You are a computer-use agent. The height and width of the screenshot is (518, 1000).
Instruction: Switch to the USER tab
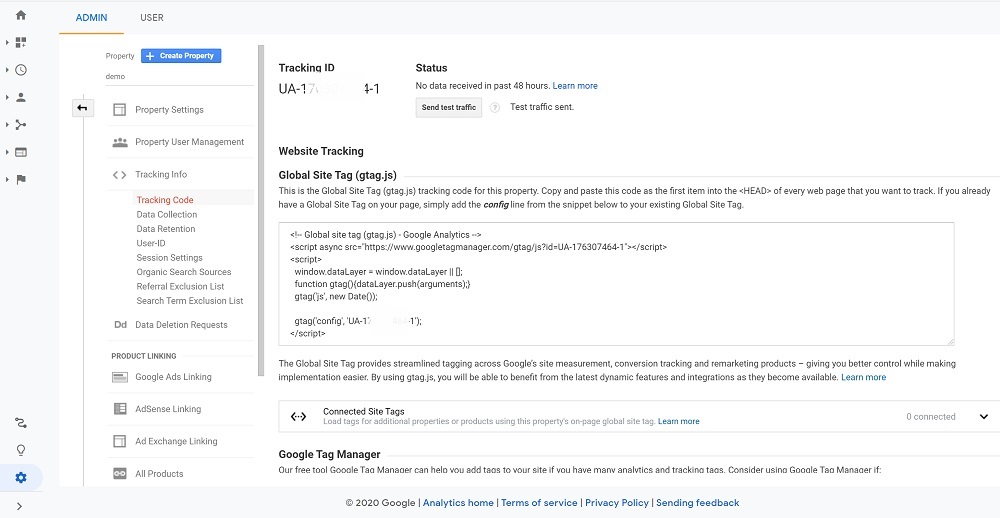(x=152, y=18)
